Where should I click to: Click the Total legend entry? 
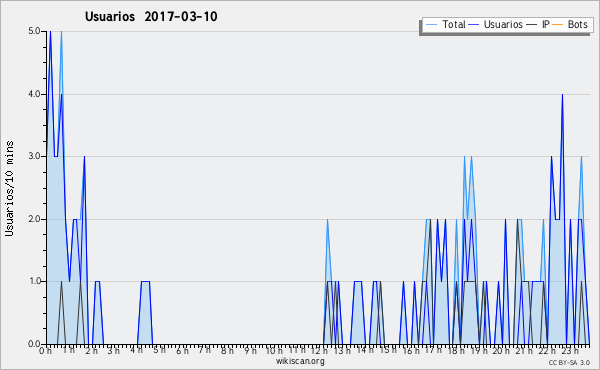445,24
